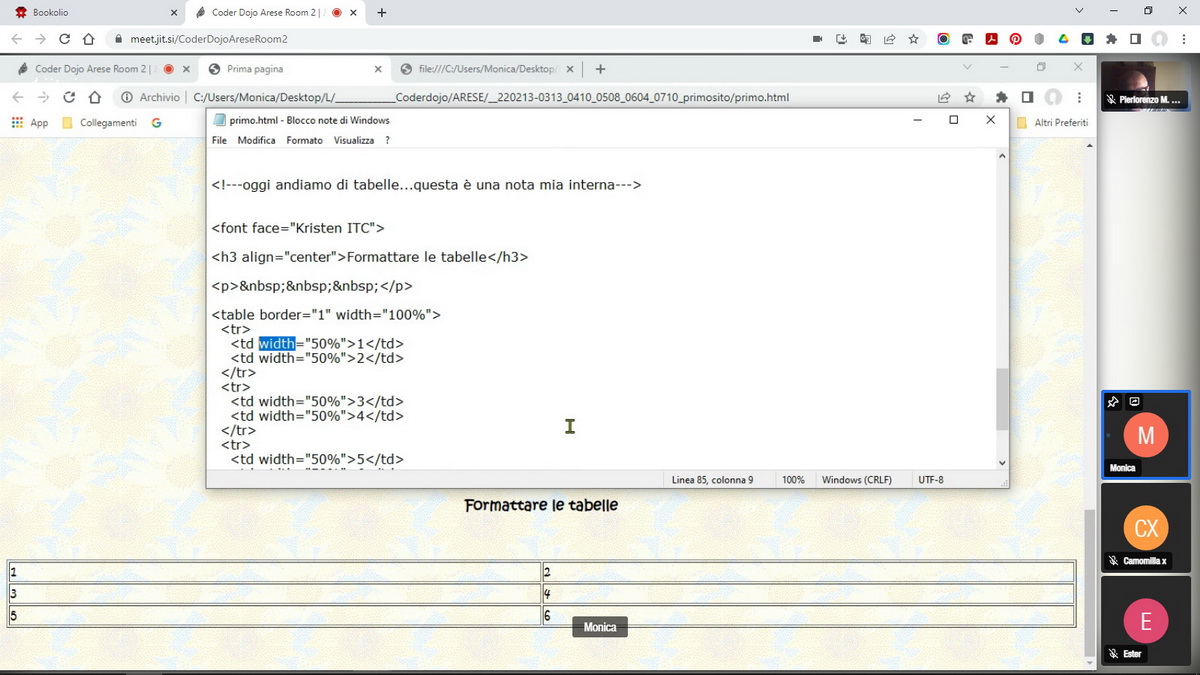This screenshot has width=1200, height=675.
Task: Open the puzzle extensions icon in shared-screen browser
Action: click(1002, 97)
